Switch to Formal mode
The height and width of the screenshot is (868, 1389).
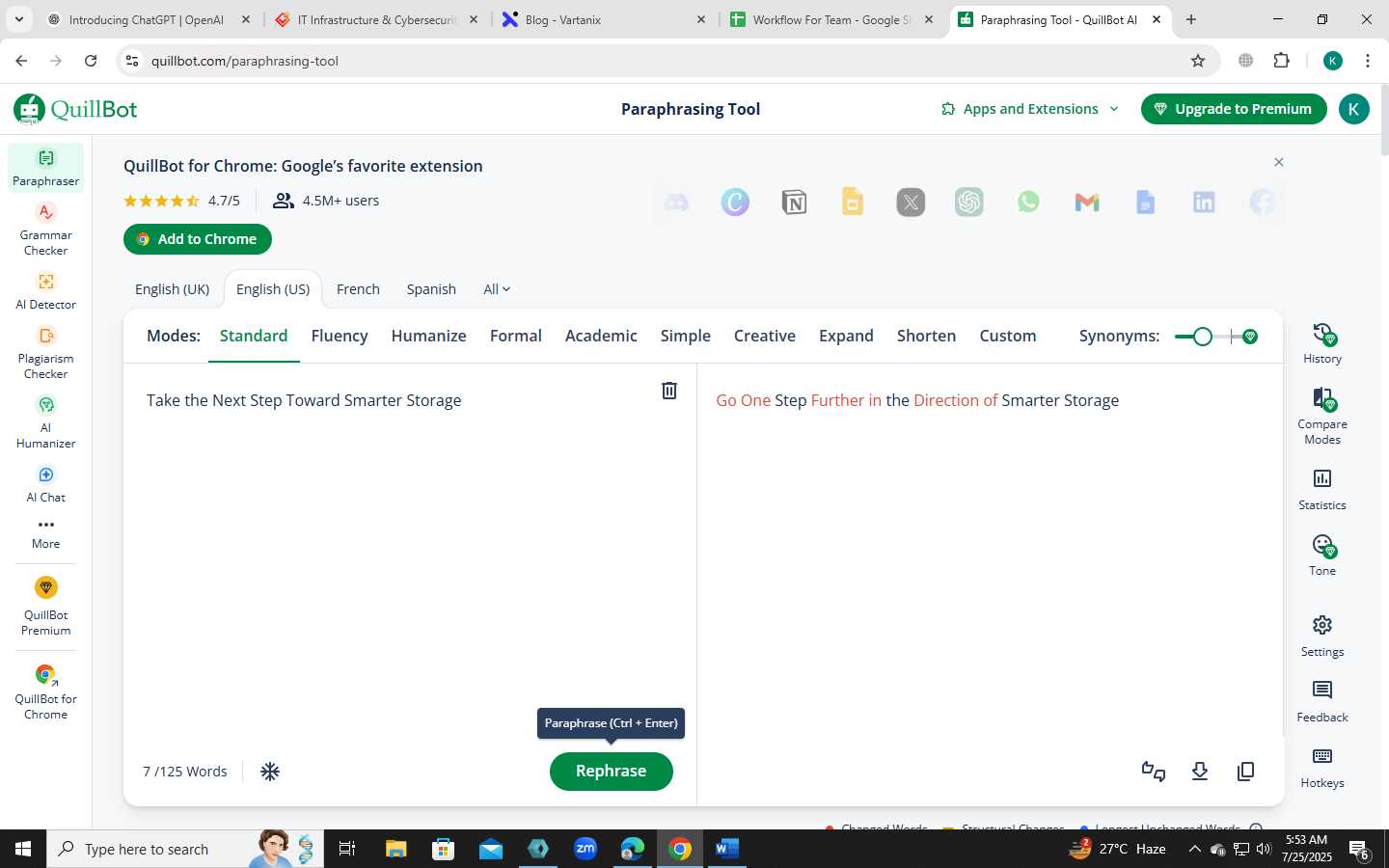tap(516, 336)
